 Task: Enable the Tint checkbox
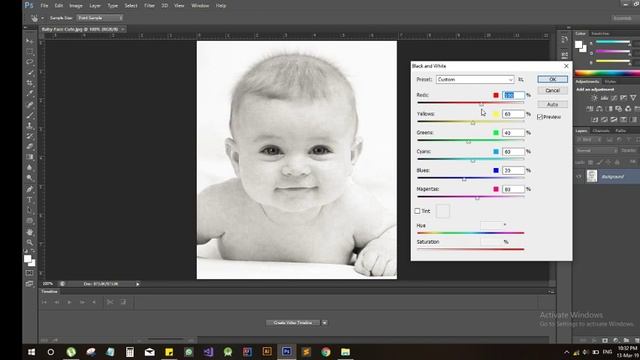coord(417,211)
